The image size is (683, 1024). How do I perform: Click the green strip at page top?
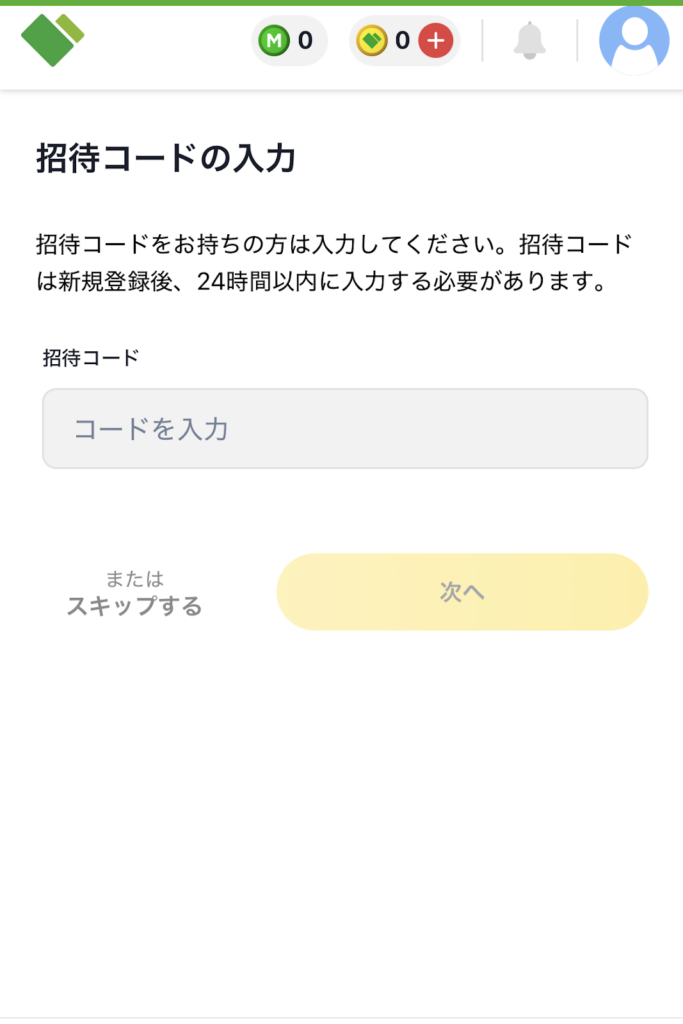point(341,3)
